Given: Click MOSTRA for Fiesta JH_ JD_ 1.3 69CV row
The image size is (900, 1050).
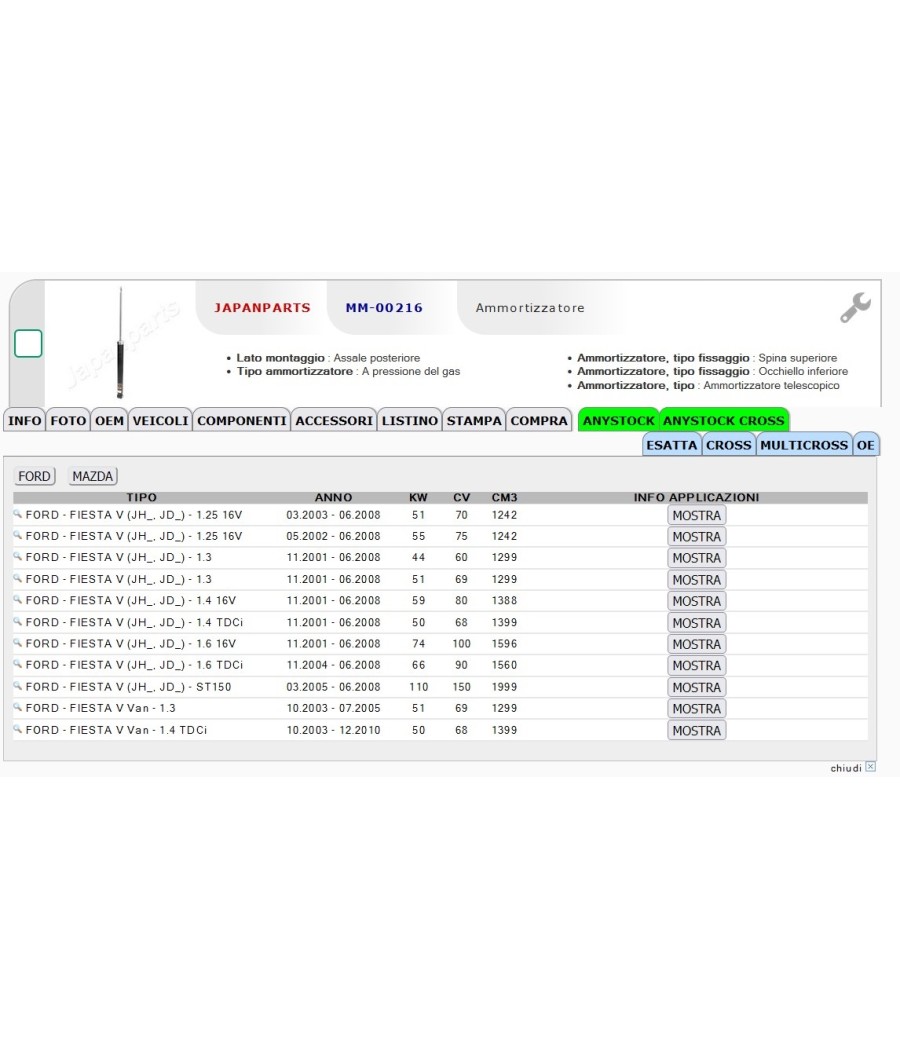Looking at the screenshot, I should tap(696, 579).
